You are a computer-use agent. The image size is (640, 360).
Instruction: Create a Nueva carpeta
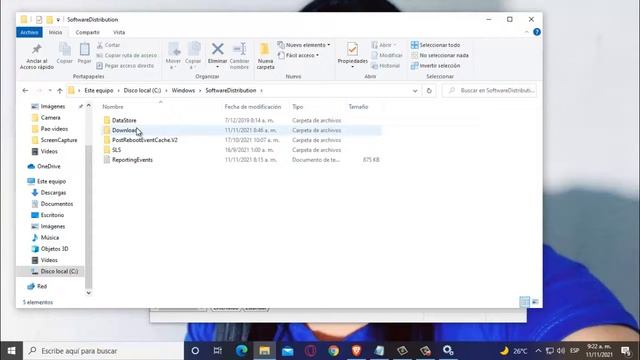(265, 56)
